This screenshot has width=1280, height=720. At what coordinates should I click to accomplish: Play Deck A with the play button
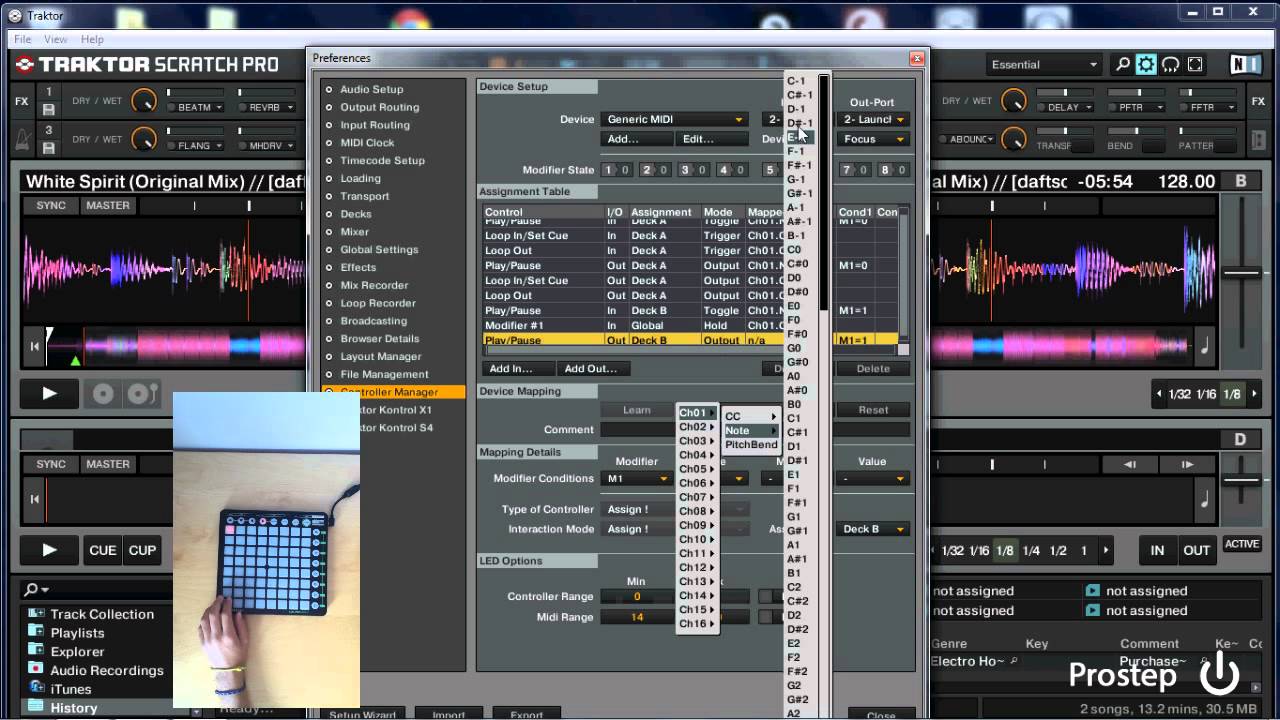pos(49,394)
